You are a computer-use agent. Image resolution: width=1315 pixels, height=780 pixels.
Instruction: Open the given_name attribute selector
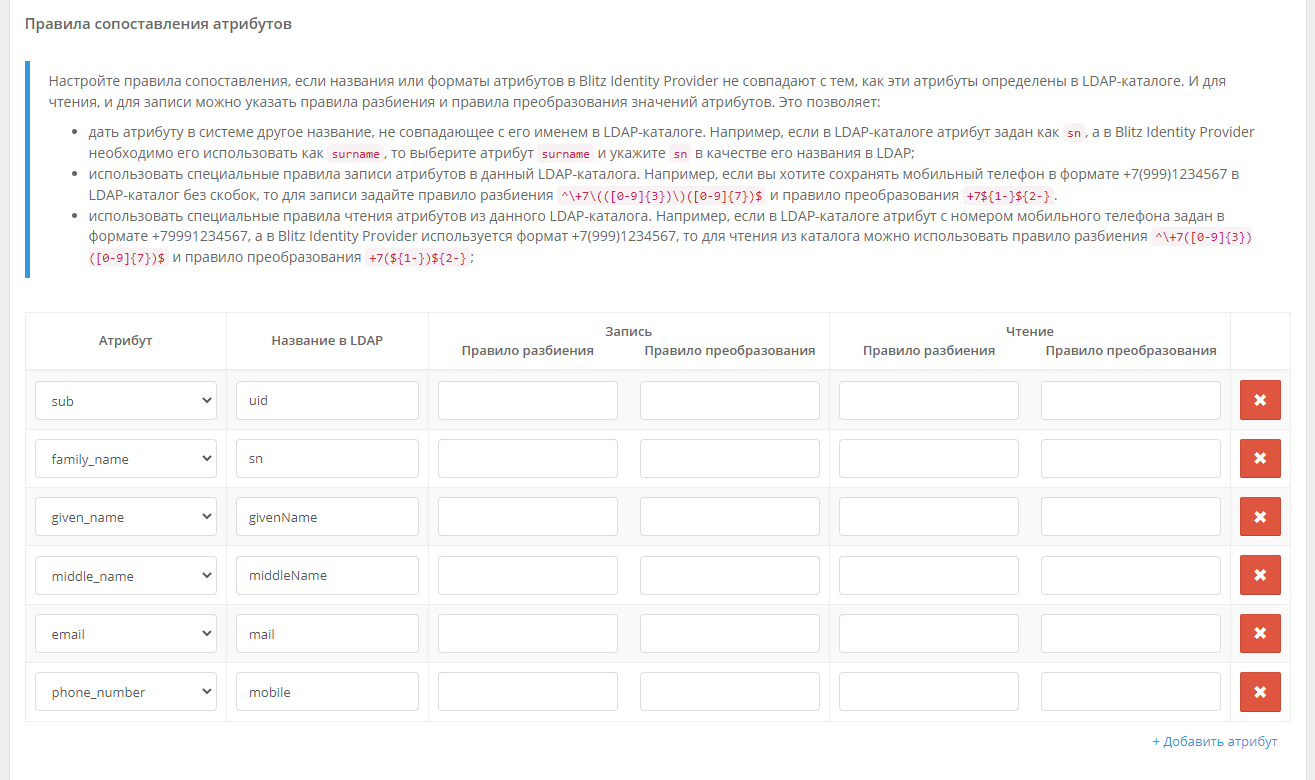[126, 517]
